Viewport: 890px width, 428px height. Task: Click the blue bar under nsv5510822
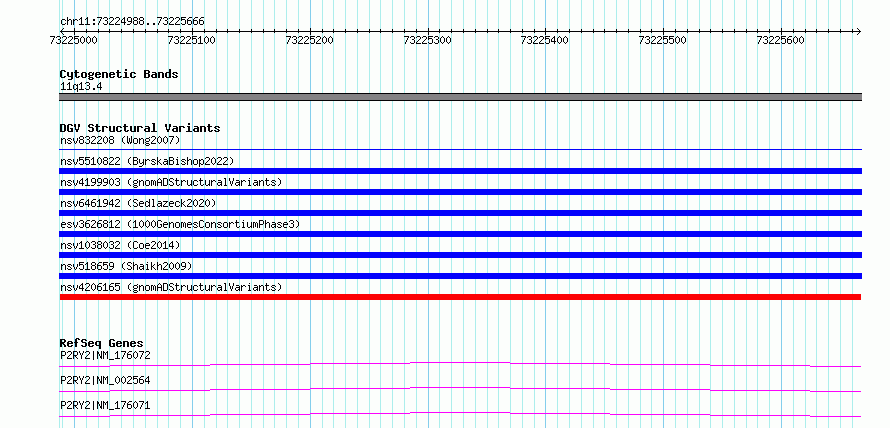461,171
